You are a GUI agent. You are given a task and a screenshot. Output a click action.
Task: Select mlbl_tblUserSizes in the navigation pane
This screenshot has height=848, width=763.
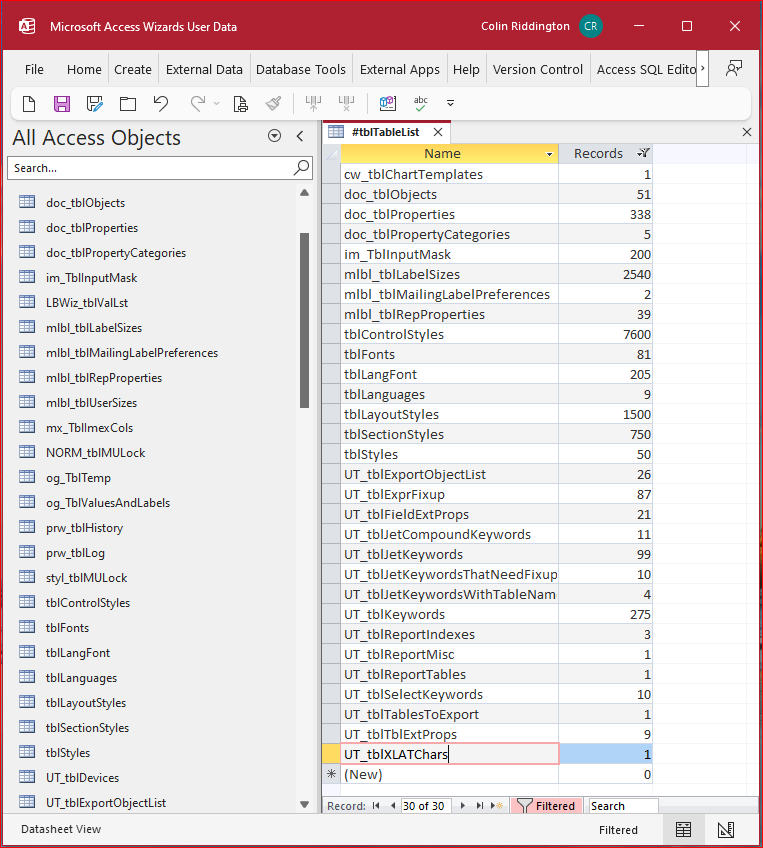91,403
